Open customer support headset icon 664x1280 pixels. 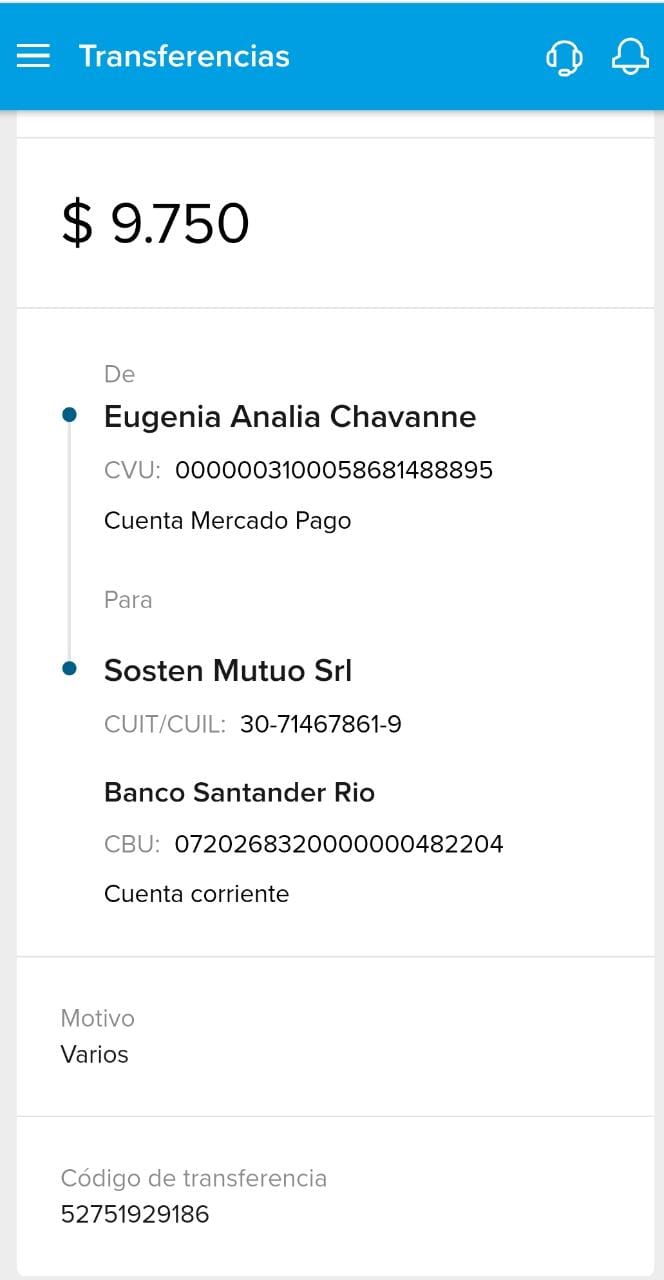click(x=564, y=57)
